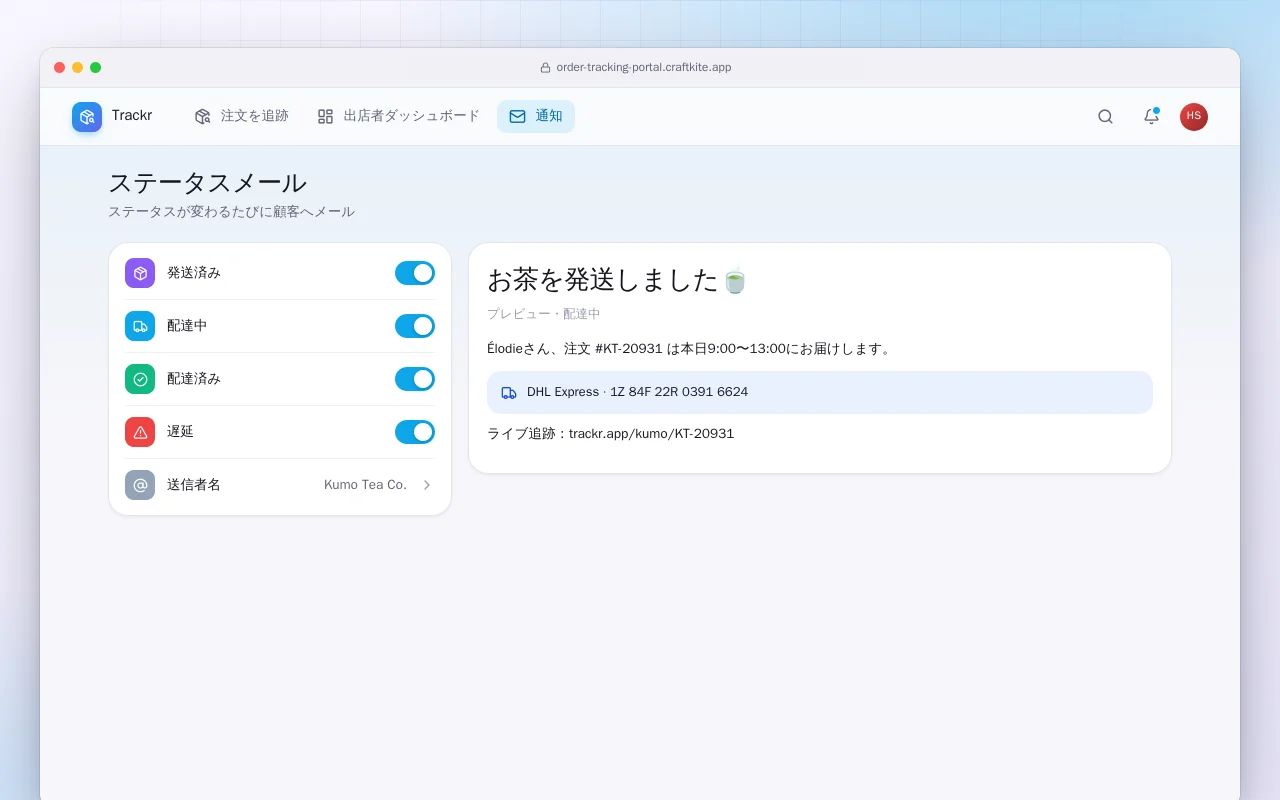
Task: Disable the 遅延 email toggle
Action: (x=415, y=432)
